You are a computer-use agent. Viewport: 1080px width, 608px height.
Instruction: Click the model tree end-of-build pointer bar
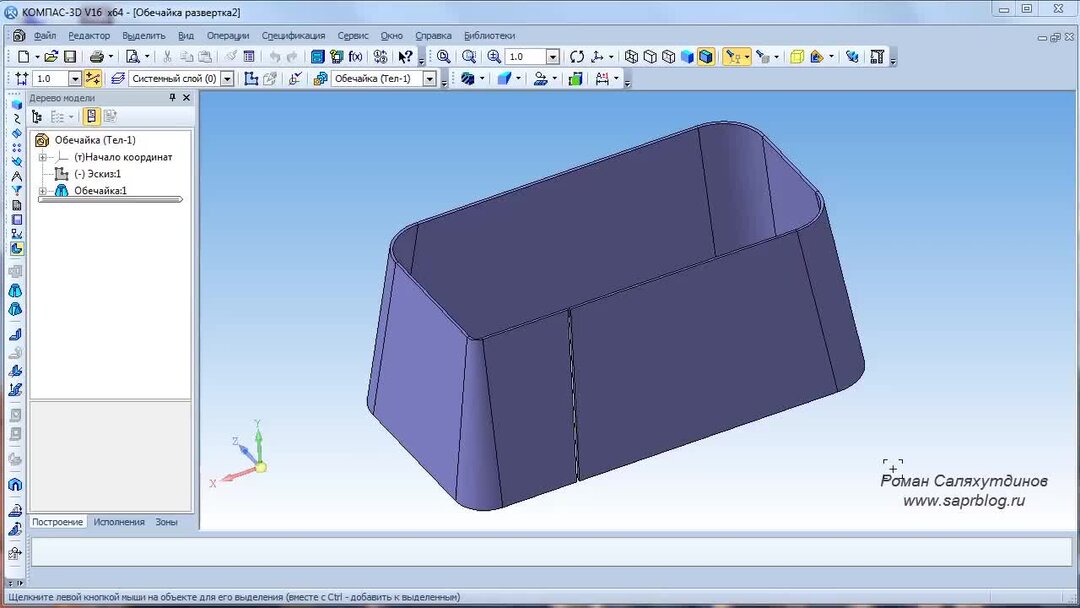click(110, 200)
